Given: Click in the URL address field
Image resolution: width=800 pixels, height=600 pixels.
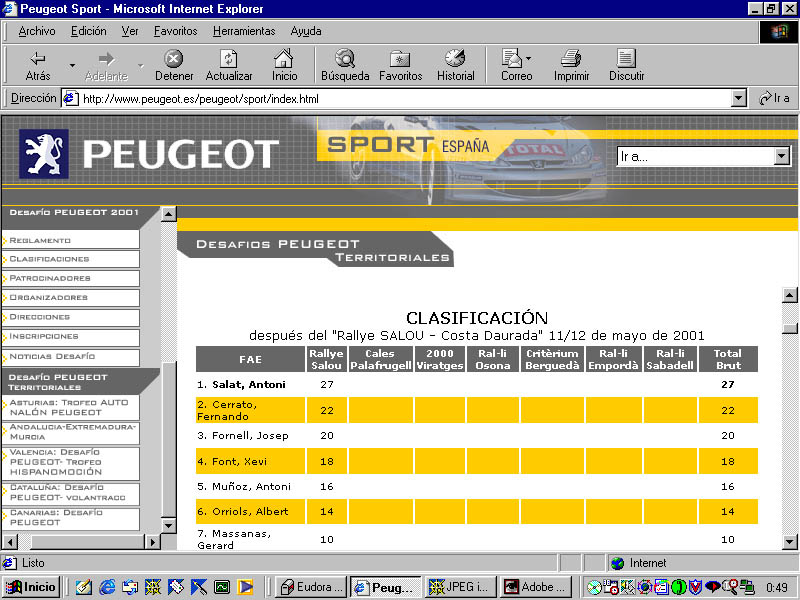Looking at the screenshot, I should point(406,98).
